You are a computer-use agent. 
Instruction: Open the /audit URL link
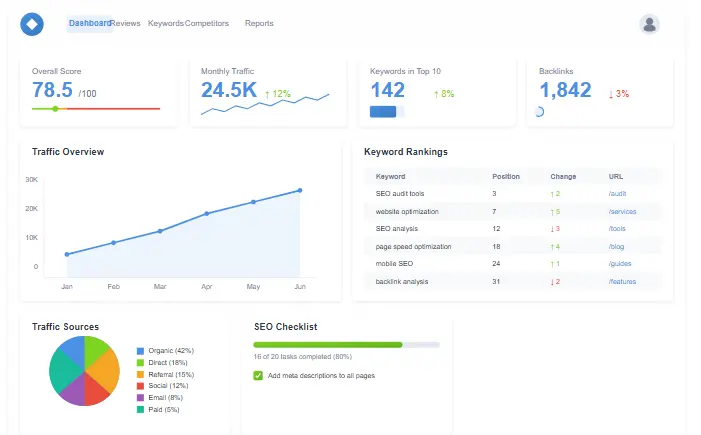click(617, 193)
